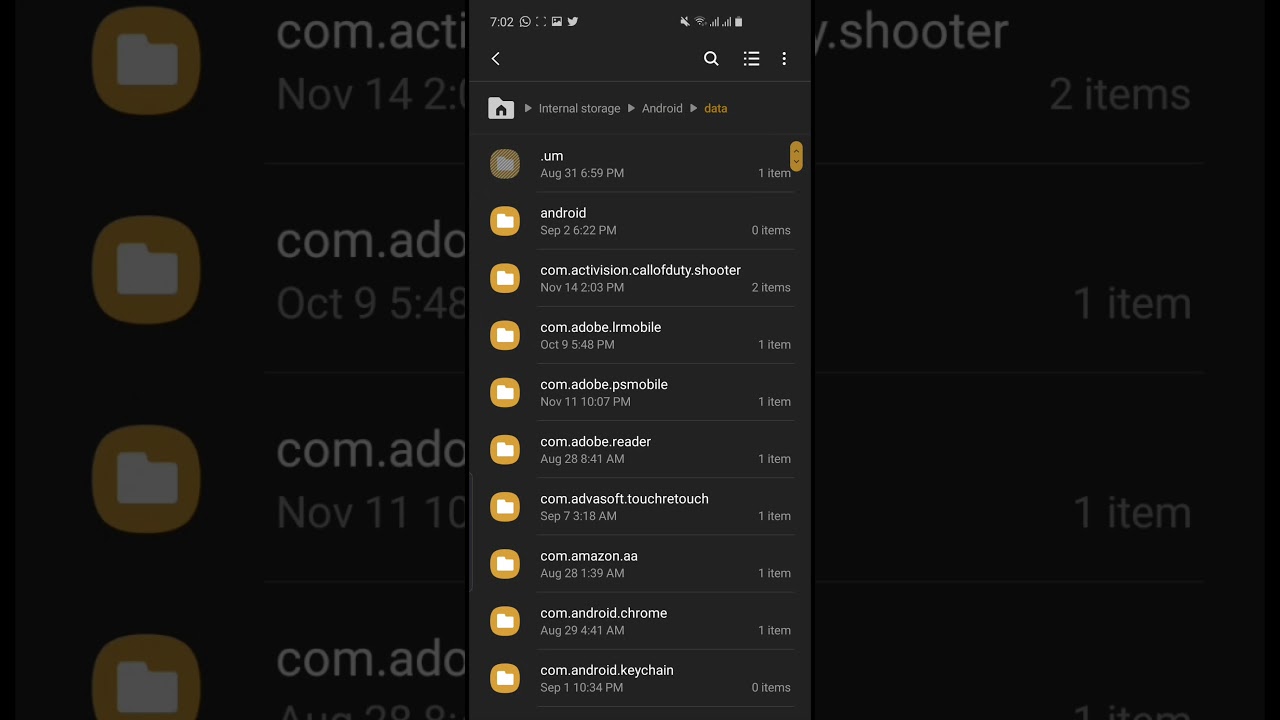Viewport: 1280px width, 720px height.
Task: Open the .um hidden folder icon
Action: pyautogui.click(x=505, y=164)
